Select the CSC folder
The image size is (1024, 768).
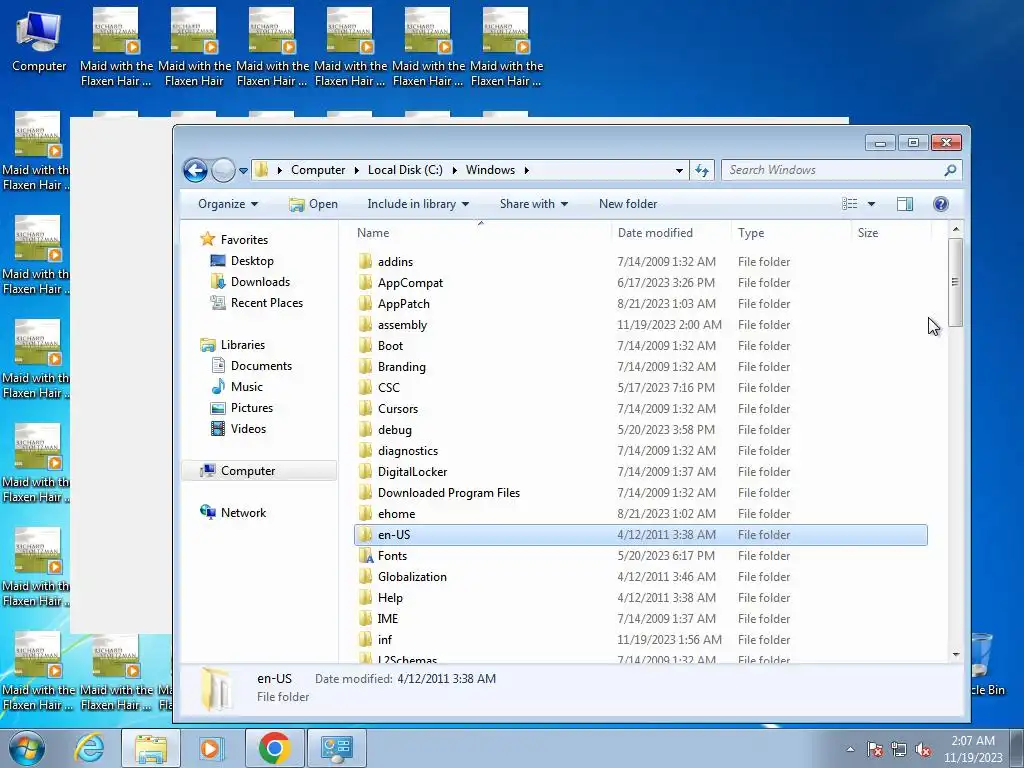click(389, 387)
